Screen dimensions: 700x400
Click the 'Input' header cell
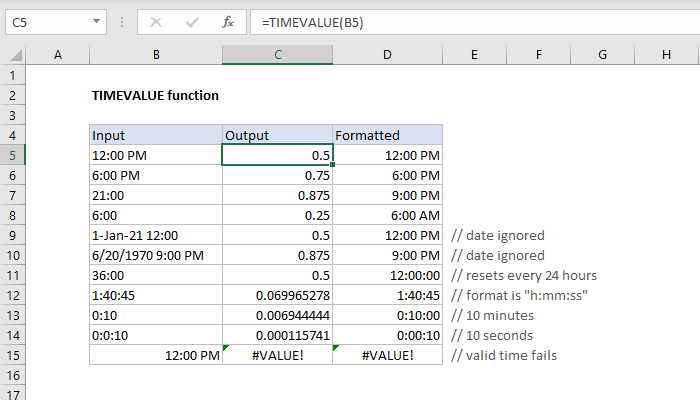(x=156, y=135)
